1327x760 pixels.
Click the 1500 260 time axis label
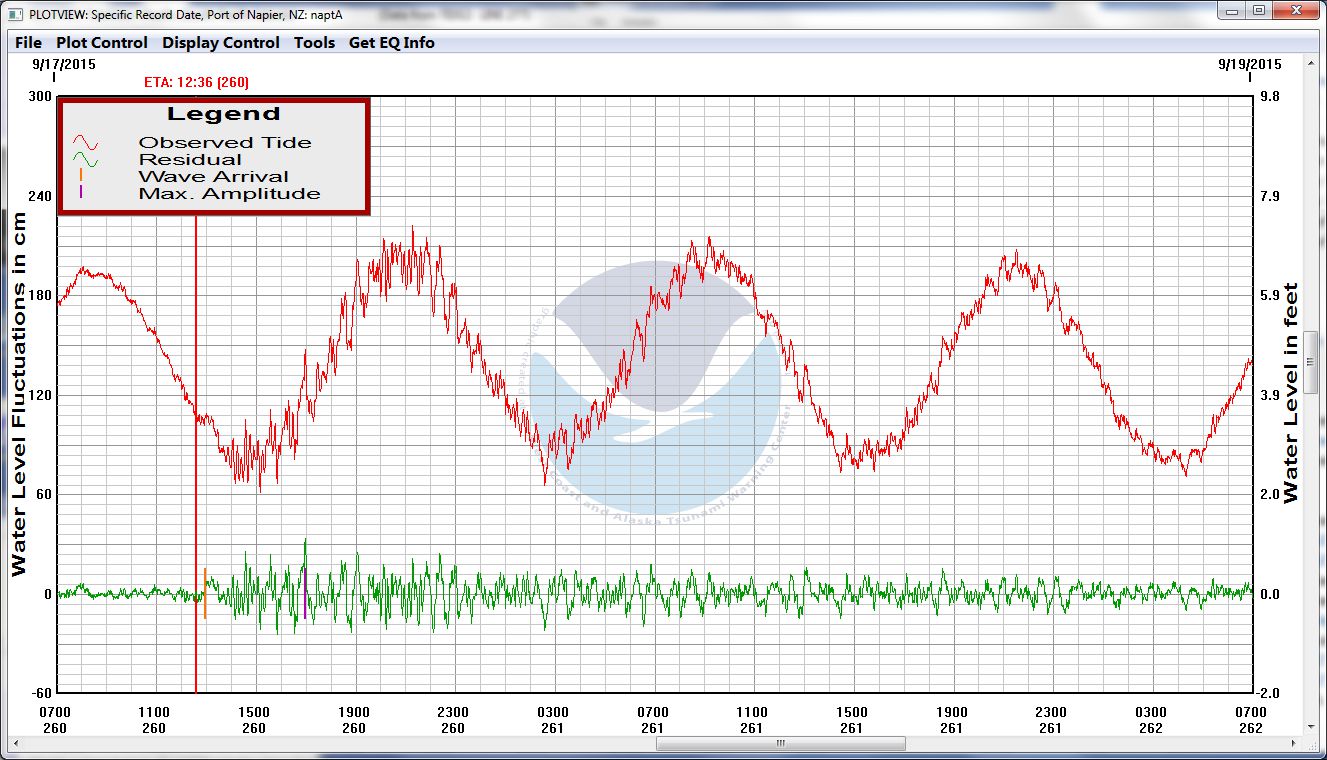click(254, 720)
